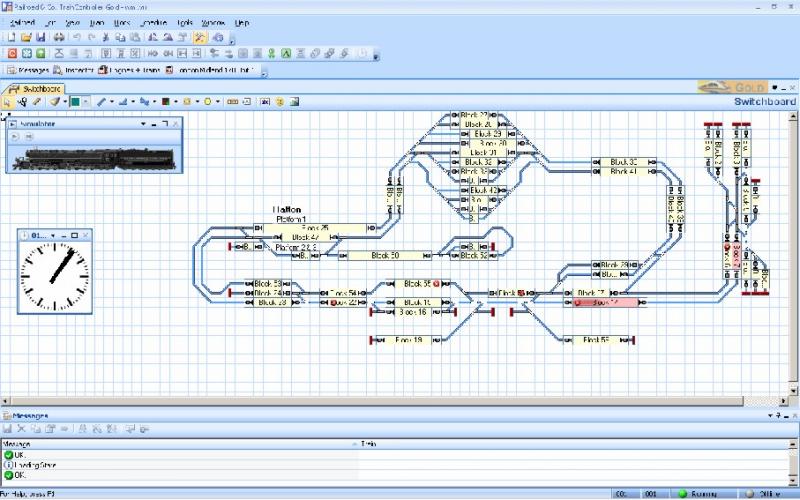Toggle the red signal on Block 35
800x500 pixels.
click(437, 284)
